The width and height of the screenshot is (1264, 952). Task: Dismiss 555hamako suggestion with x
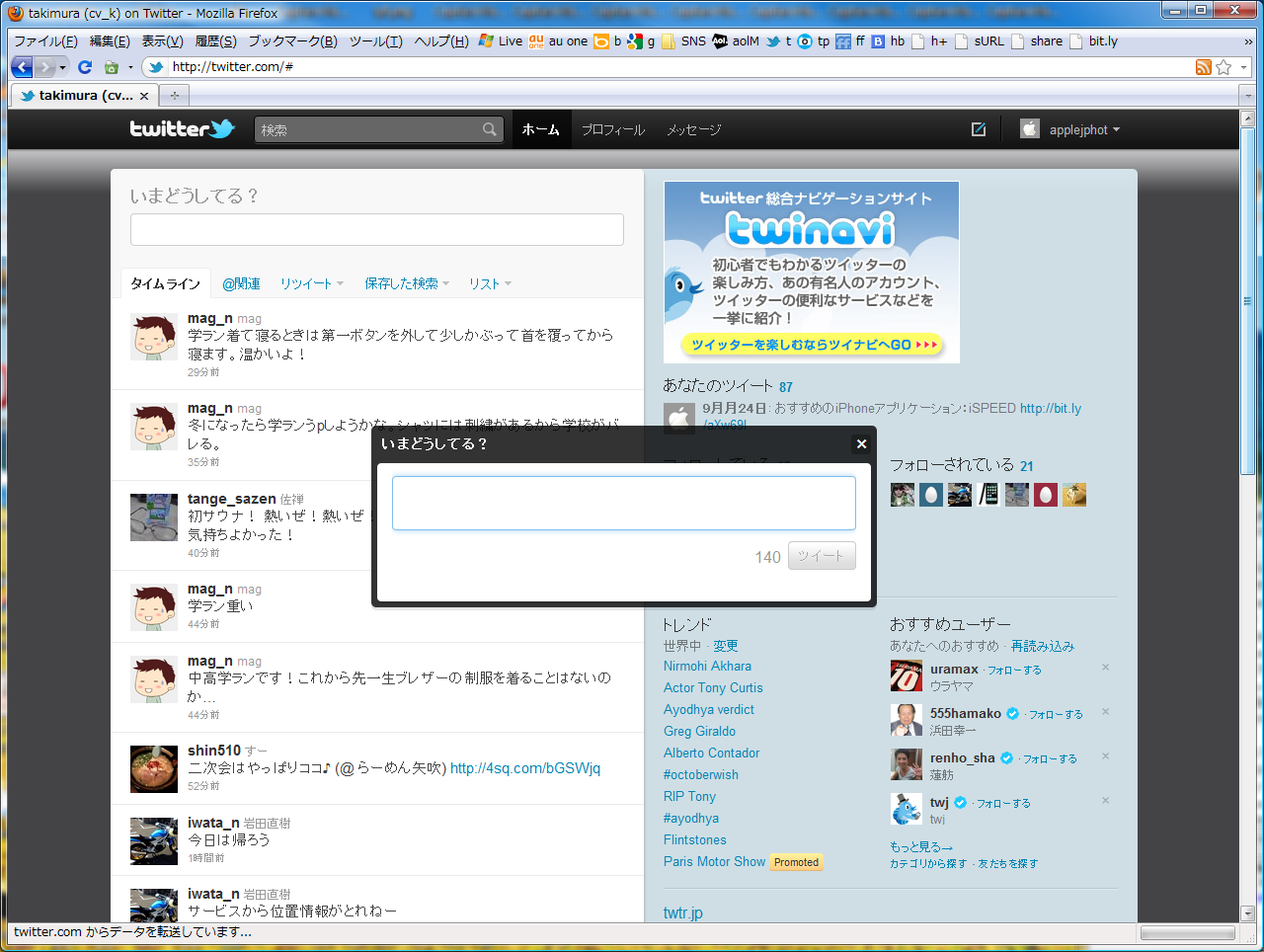pyautogui.click(x=1105, y=712)
